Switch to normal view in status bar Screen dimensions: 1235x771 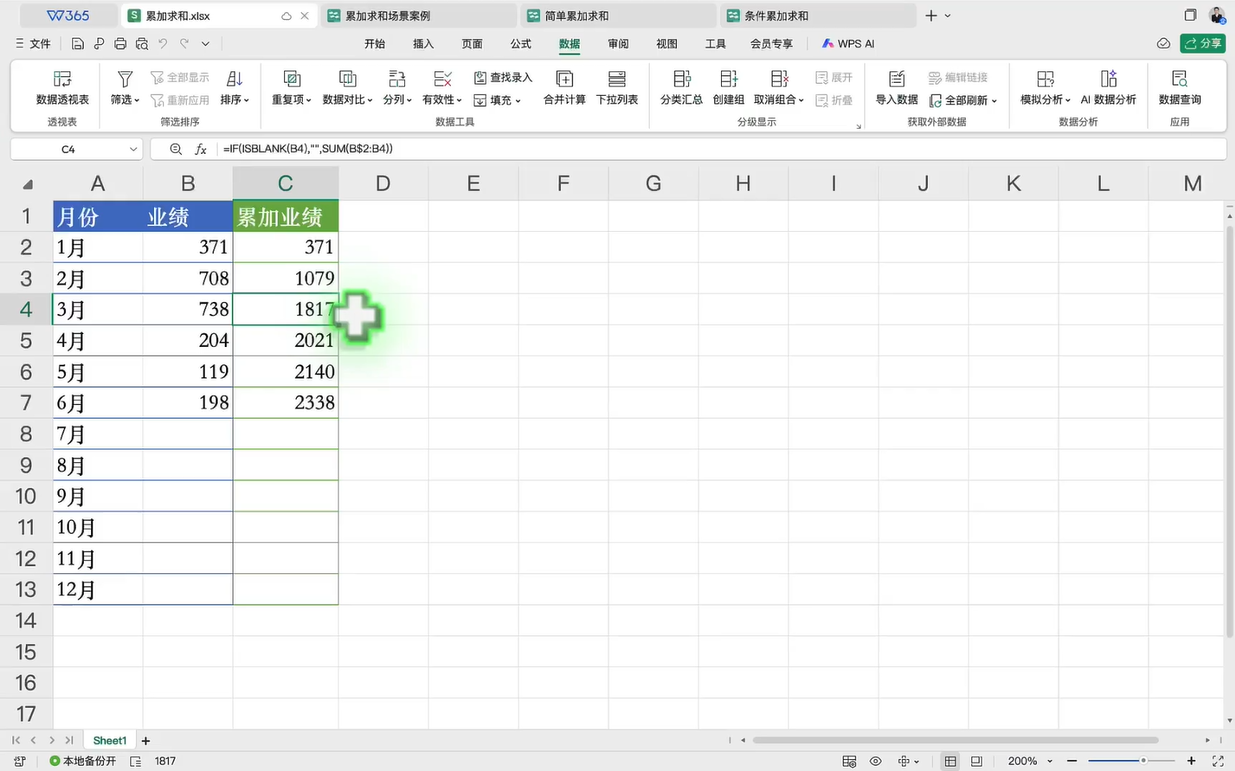(950, 761)
